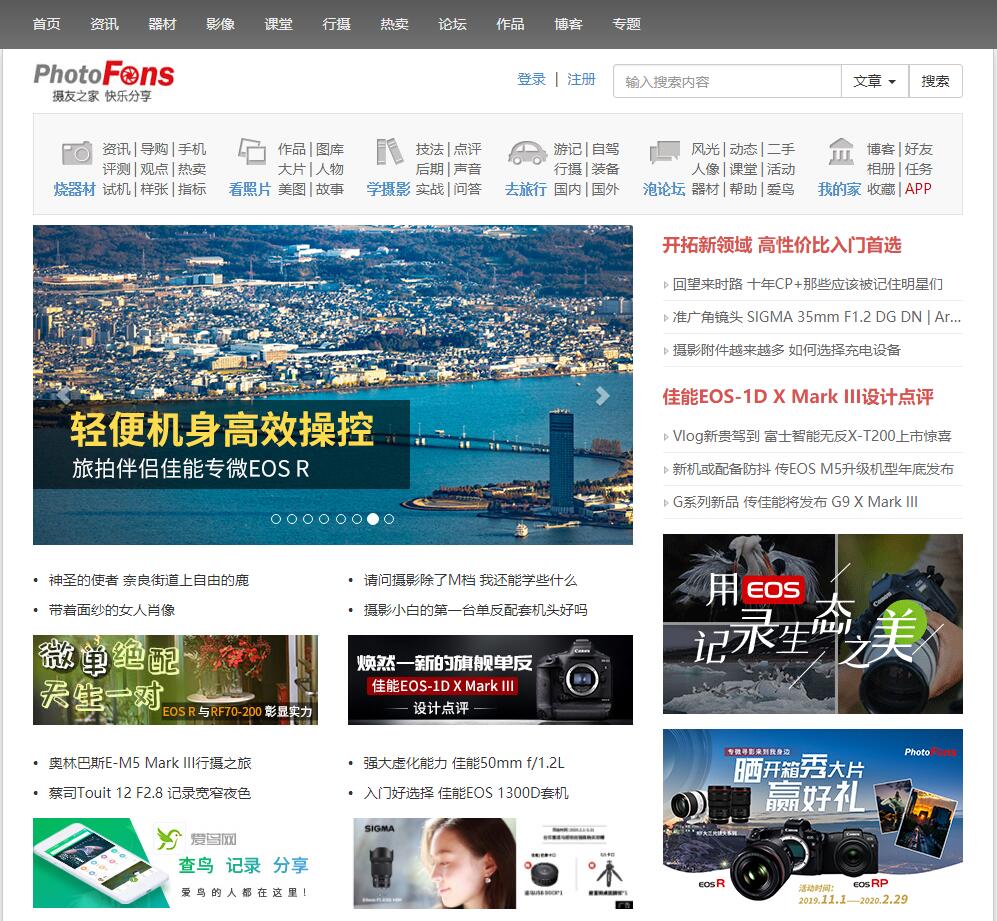Click the 登录 login link
997x921 pixels.
(x=532, y=80)
